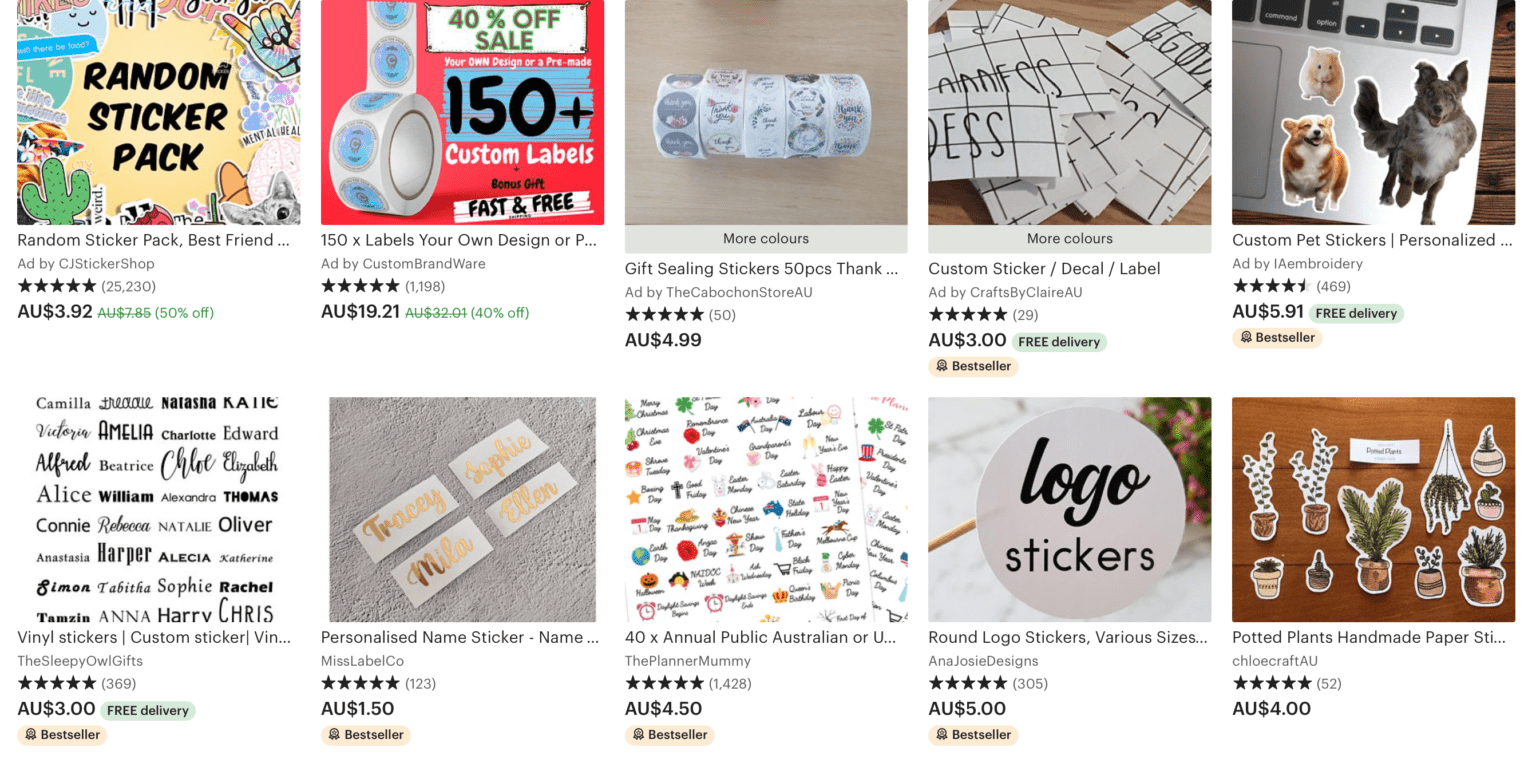Viewport: 1536px width, 759px height.
Task: Open More colours on the Gift Sealing Stickers listing
Action: (x=765, y=238)
